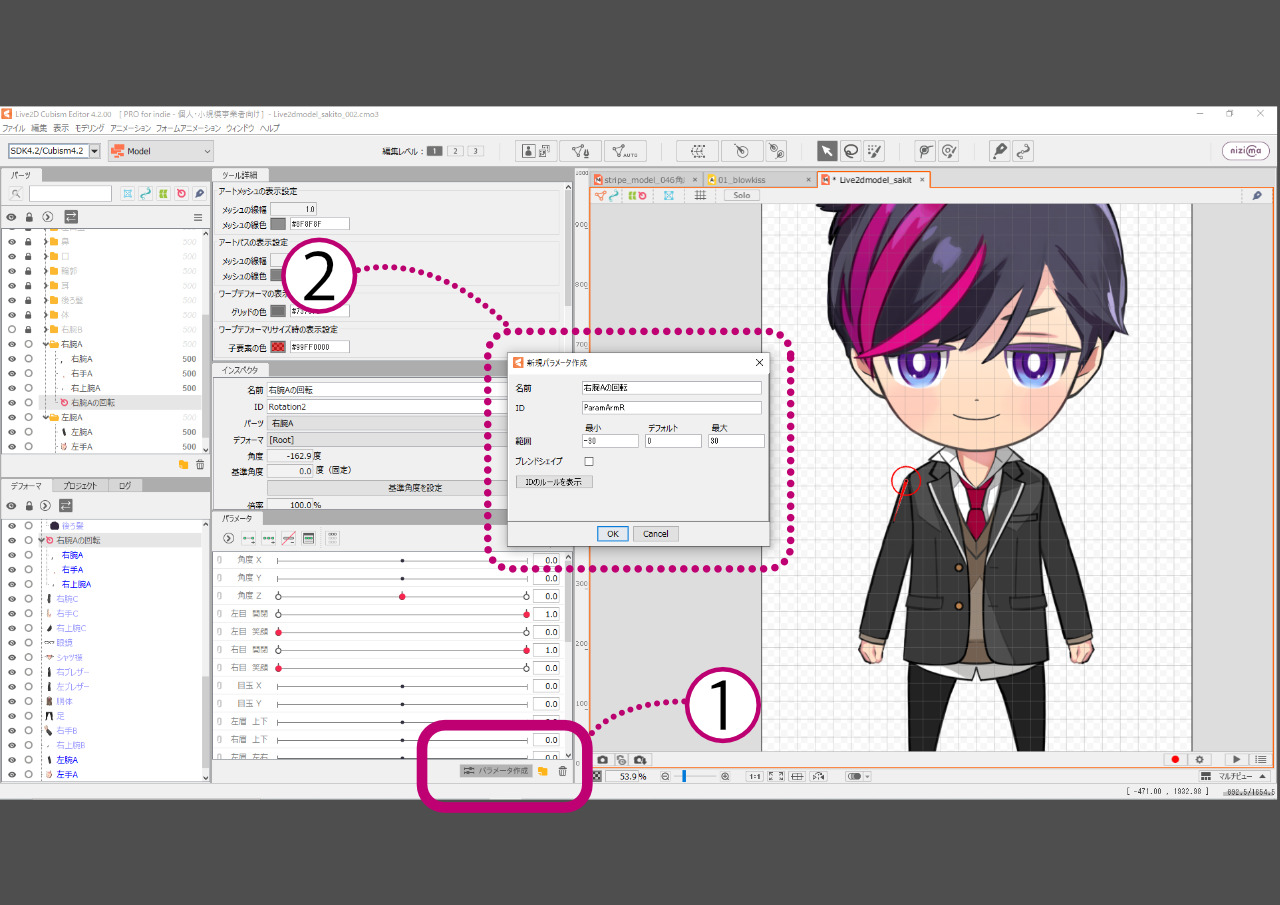Open the Model workspace dropdown

(x=160, y=151)
